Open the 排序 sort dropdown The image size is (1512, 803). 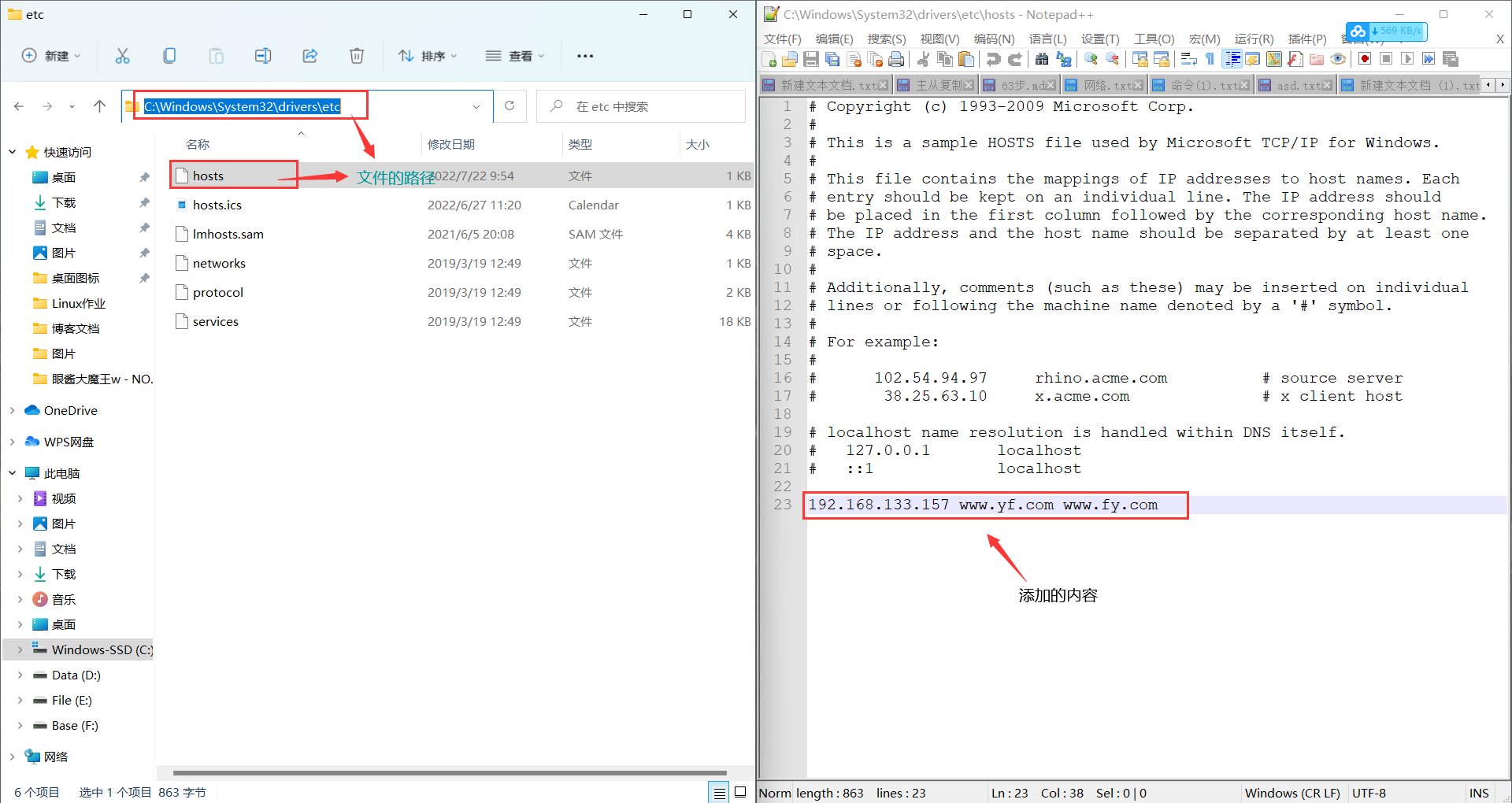click(428, 56)
